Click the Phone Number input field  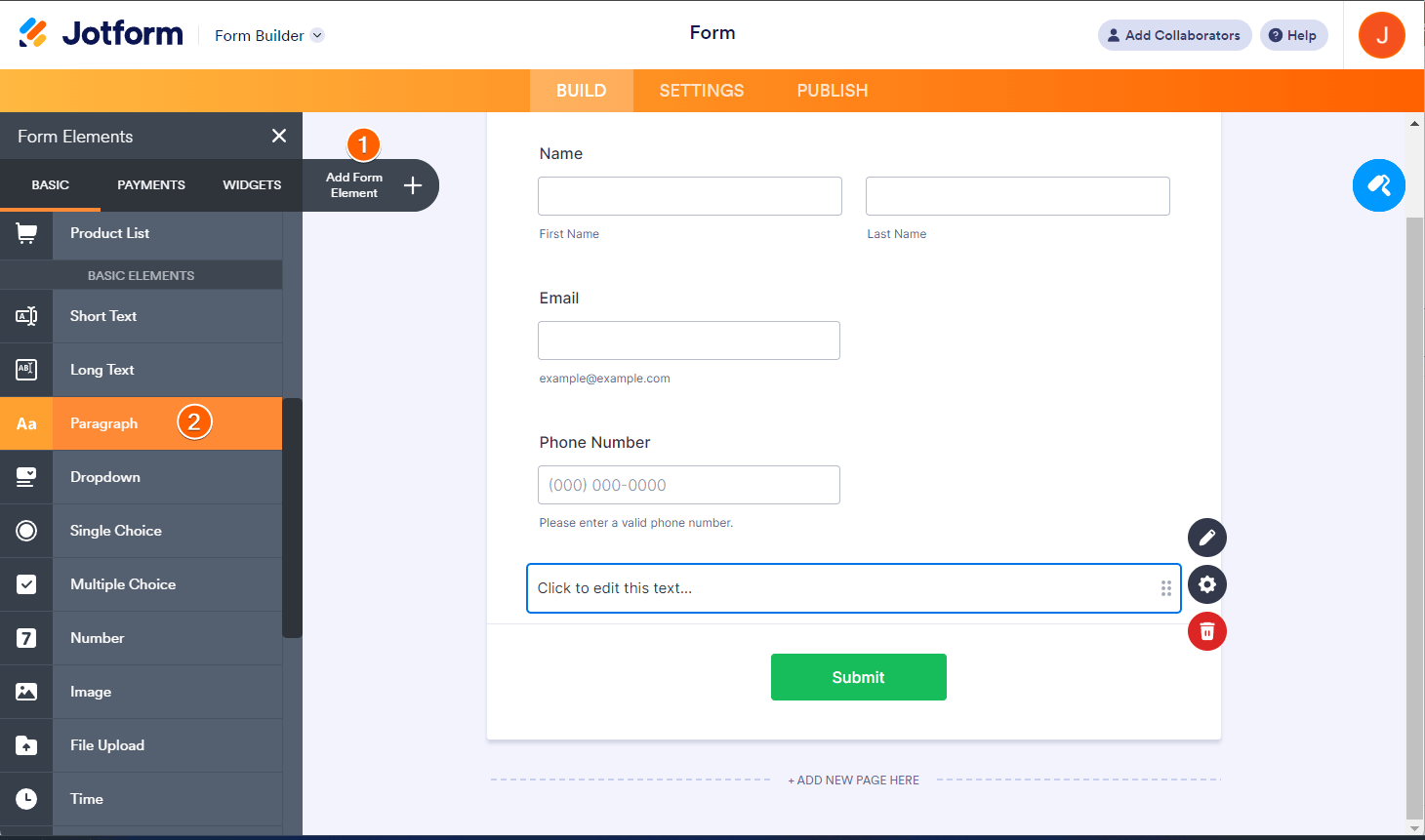point(689,485)
